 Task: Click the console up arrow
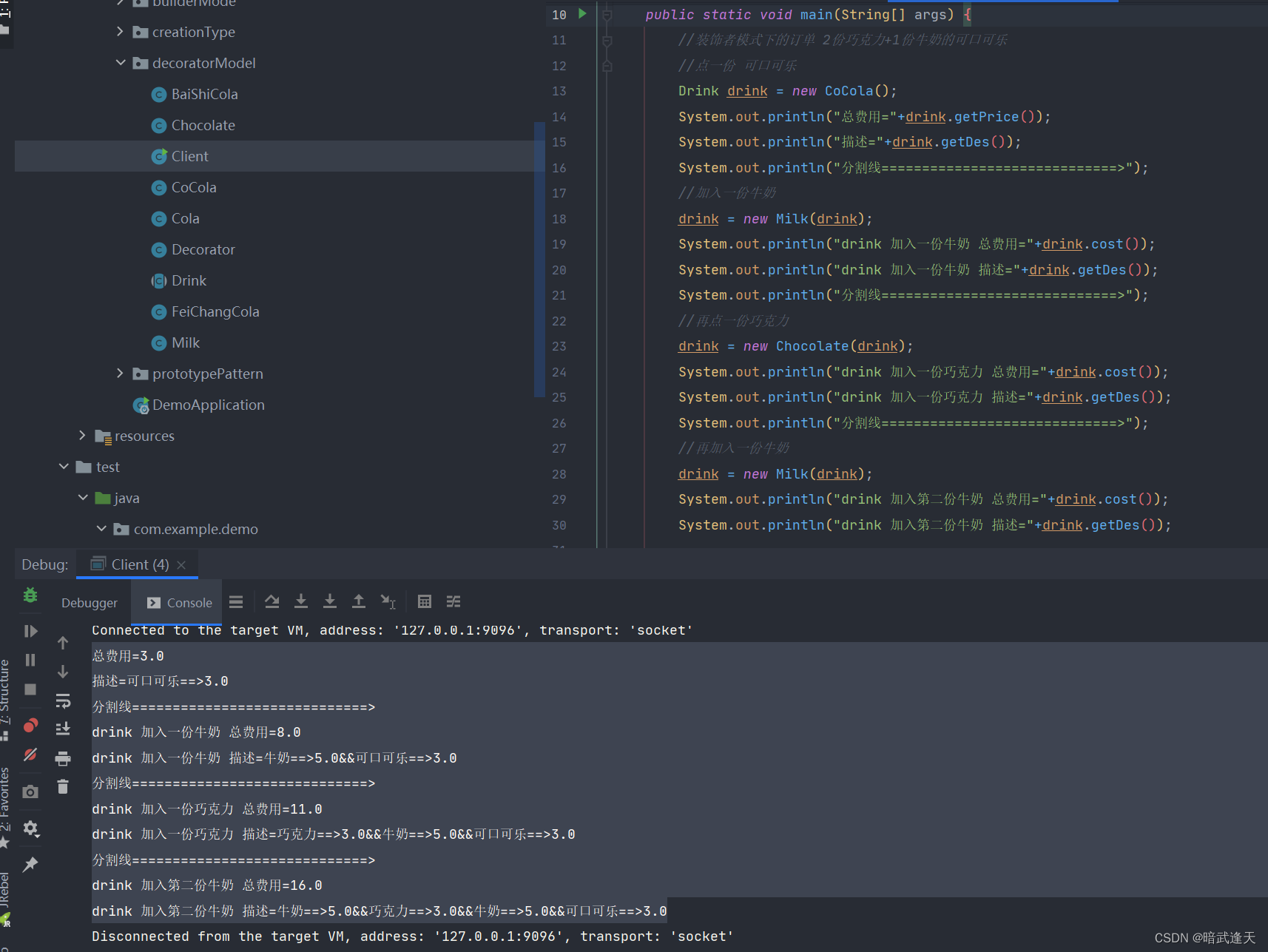63,643
